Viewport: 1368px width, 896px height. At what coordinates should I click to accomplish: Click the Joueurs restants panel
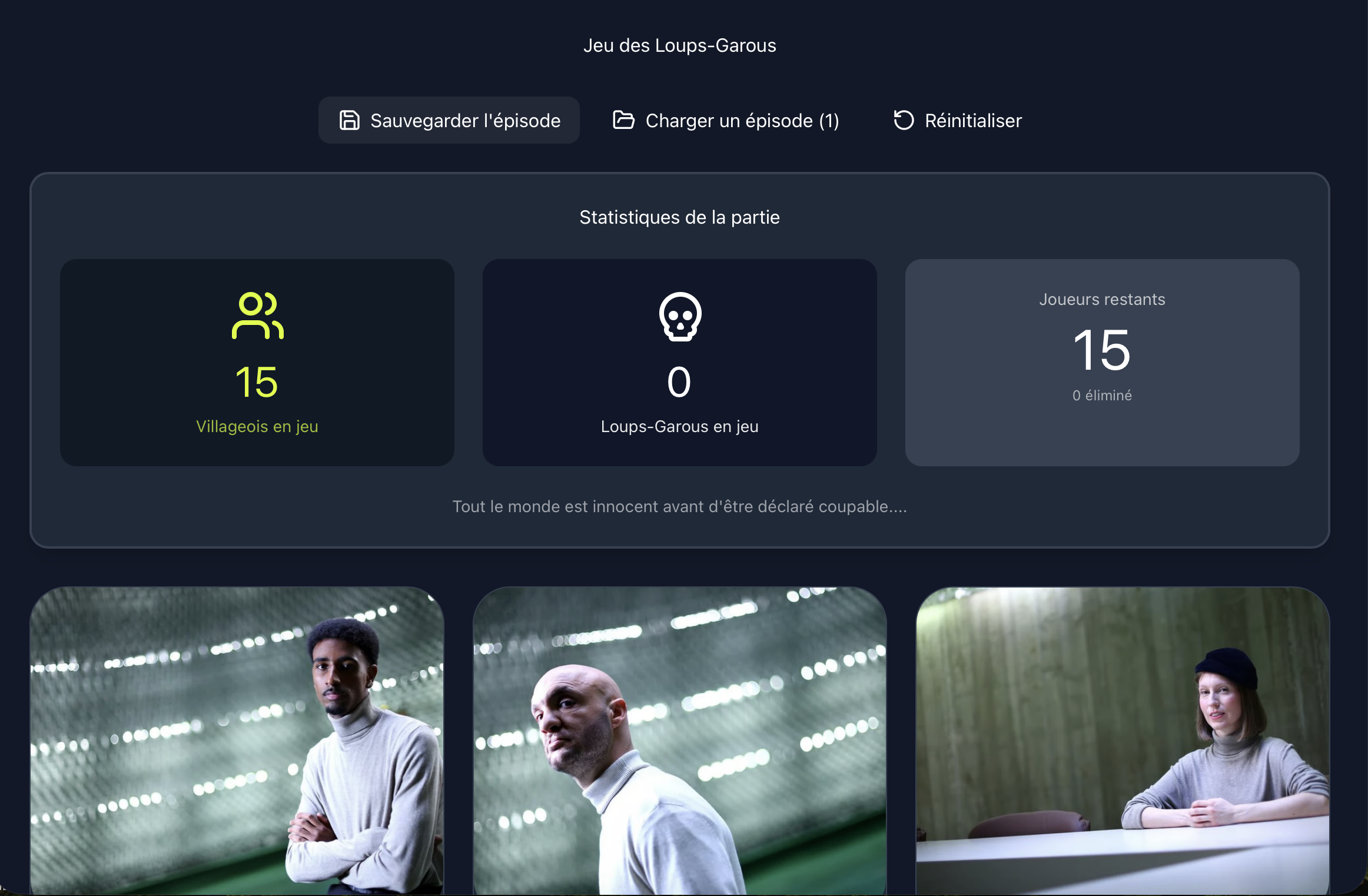click(x=1102, y=363)
